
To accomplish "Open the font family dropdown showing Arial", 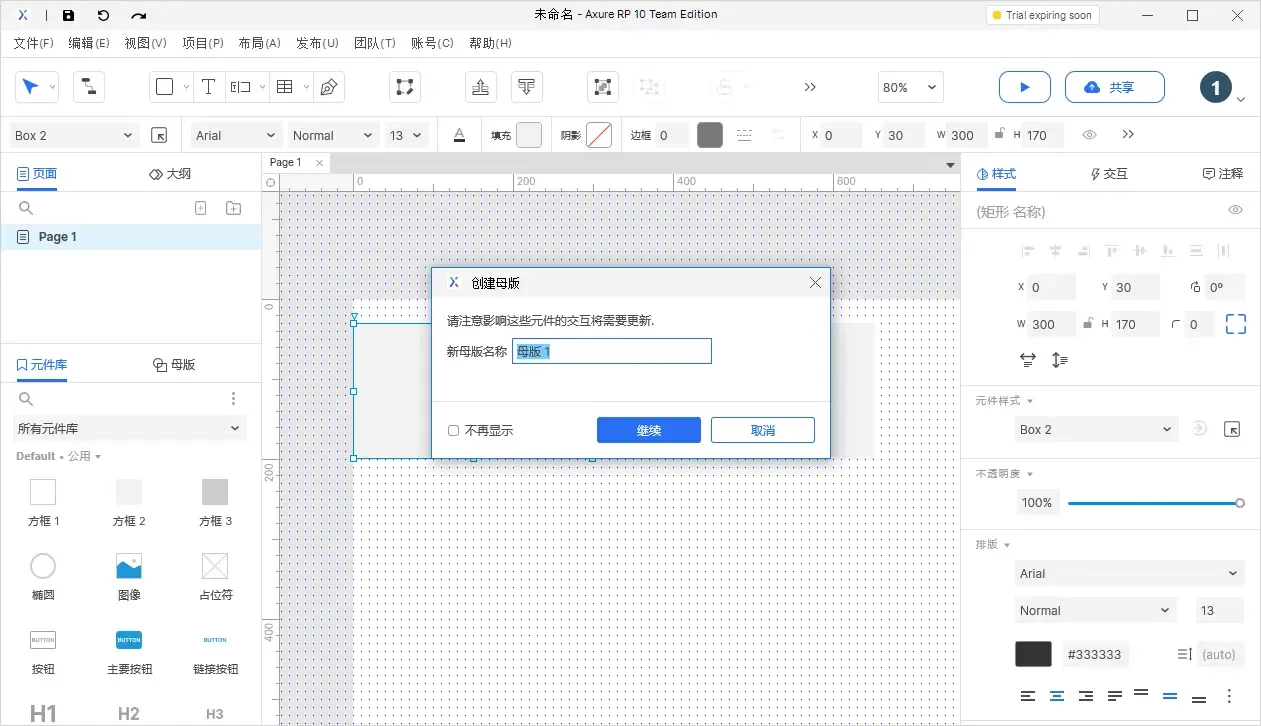I will 233,134.
